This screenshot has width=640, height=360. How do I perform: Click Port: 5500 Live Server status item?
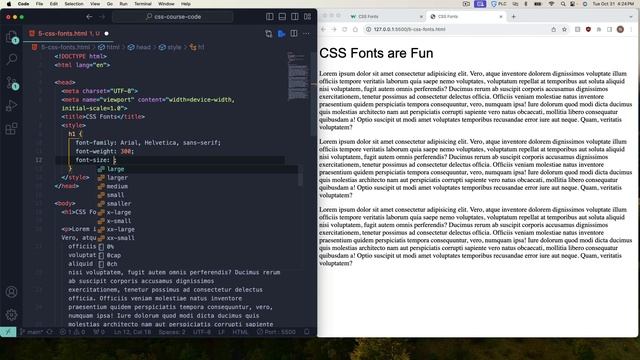click(x=276, y=332)
